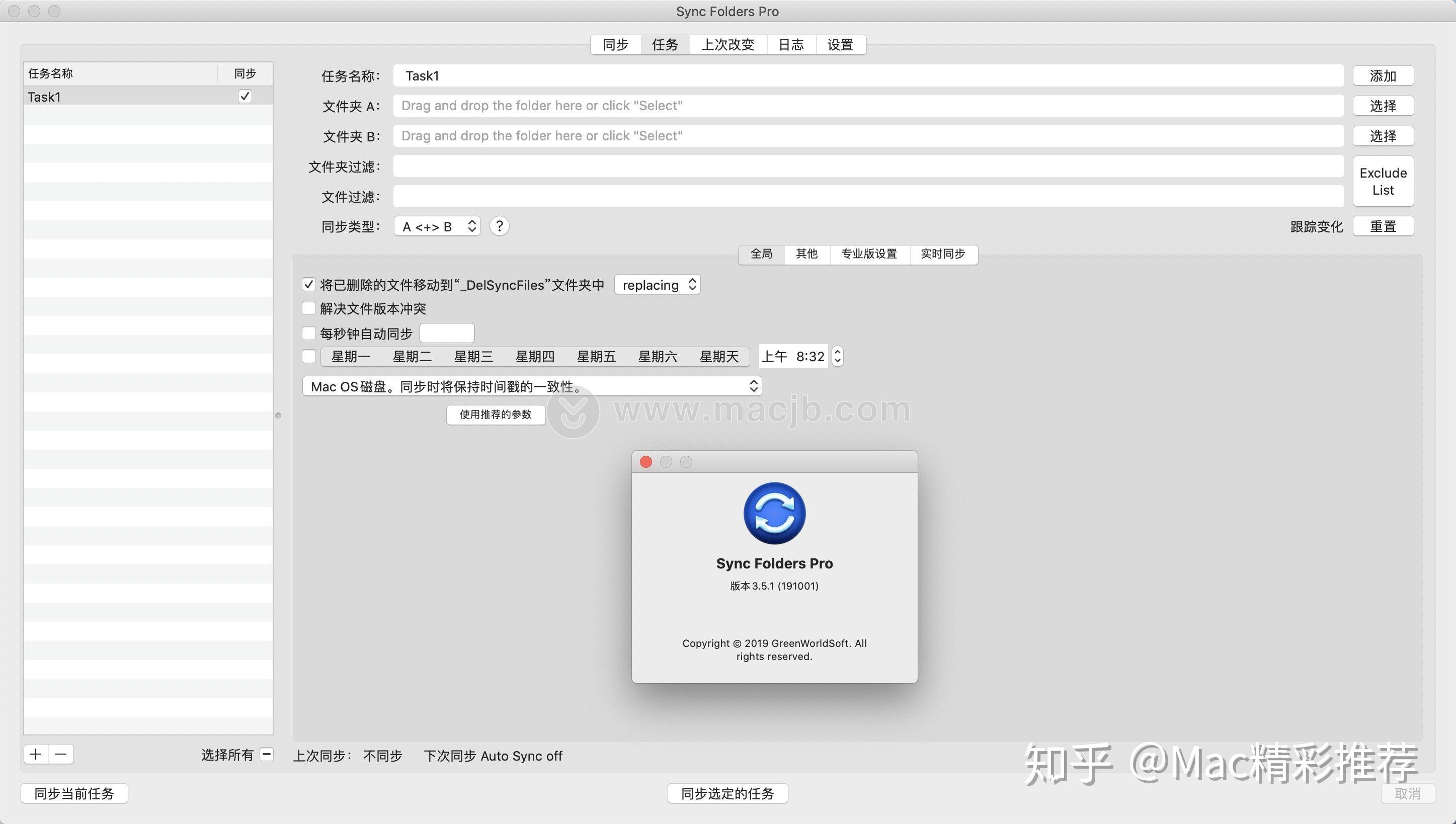
Task: Open the A <+> B sync type dropdown
Action: point(436,226)
